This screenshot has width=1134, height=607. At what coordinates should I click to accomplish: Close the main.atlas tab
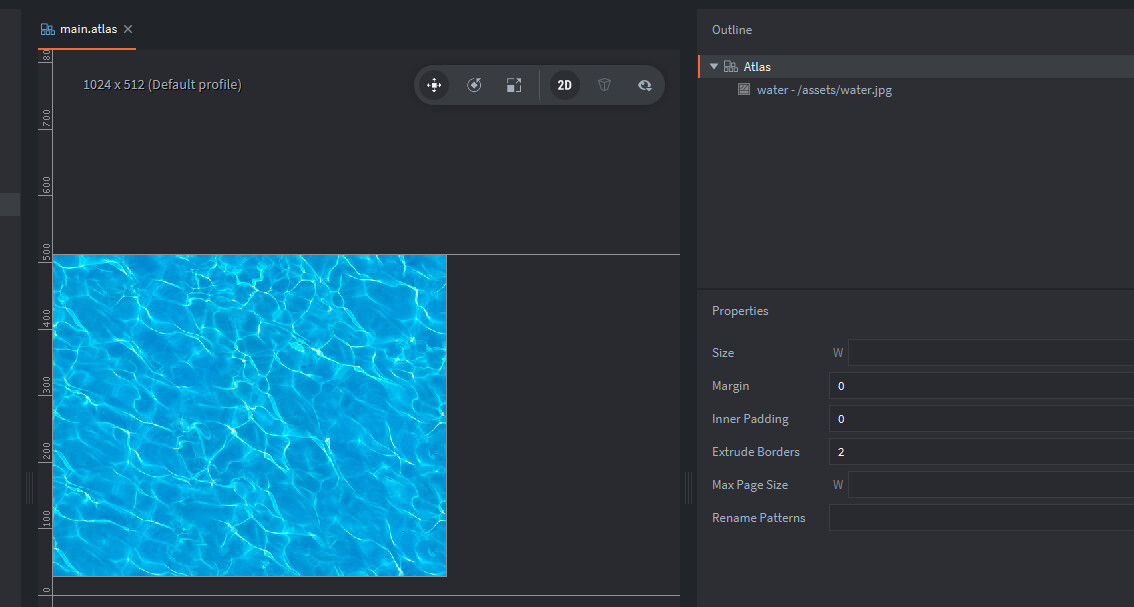tap(128, 29)
